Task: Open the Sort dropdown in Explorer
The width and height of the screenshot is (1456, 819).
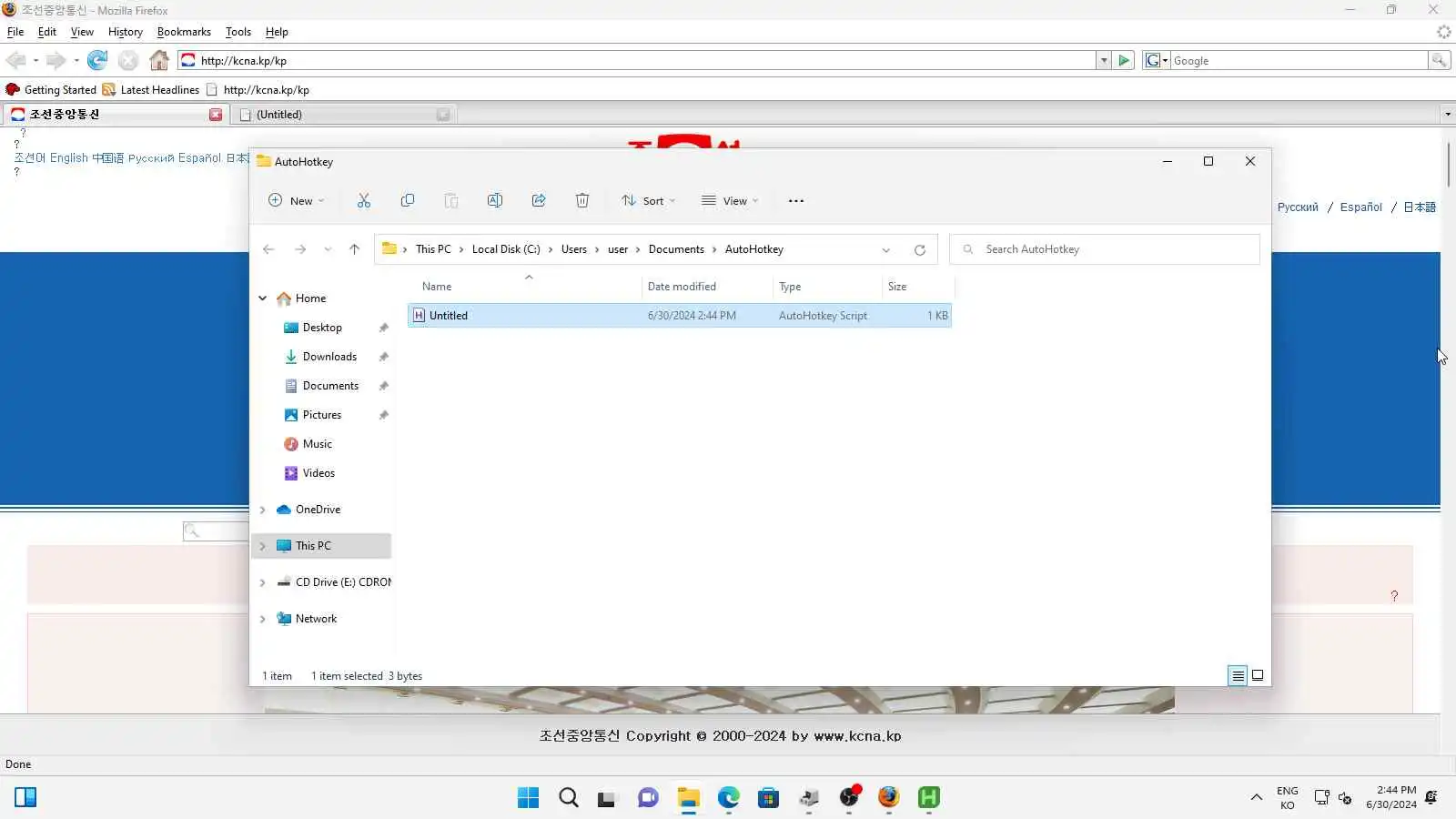Action: 649,201
